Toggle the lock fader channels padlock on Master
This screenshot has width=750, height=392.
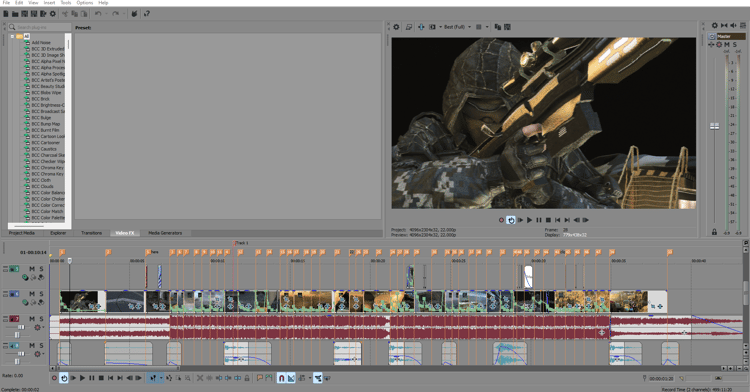[714, 232]
